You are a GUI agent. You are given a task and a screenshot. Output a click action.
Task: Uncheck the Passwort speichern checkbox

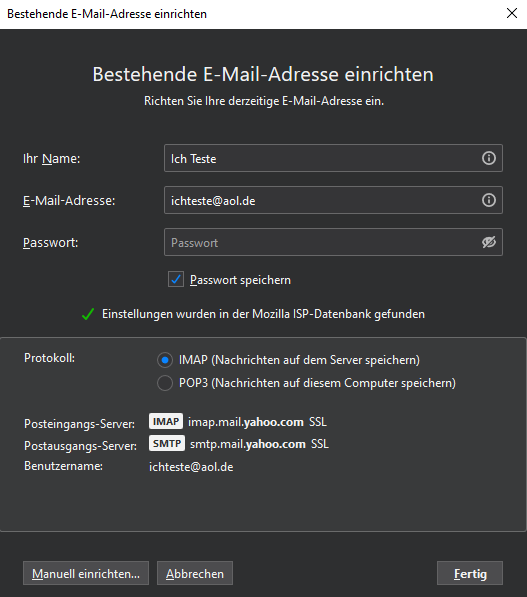[176, 279]
